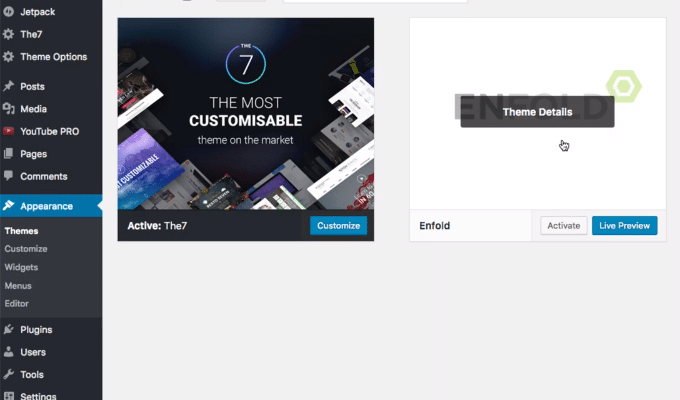Open Widgets submenu link
680x400 pixels.
(x=21, y=267)
